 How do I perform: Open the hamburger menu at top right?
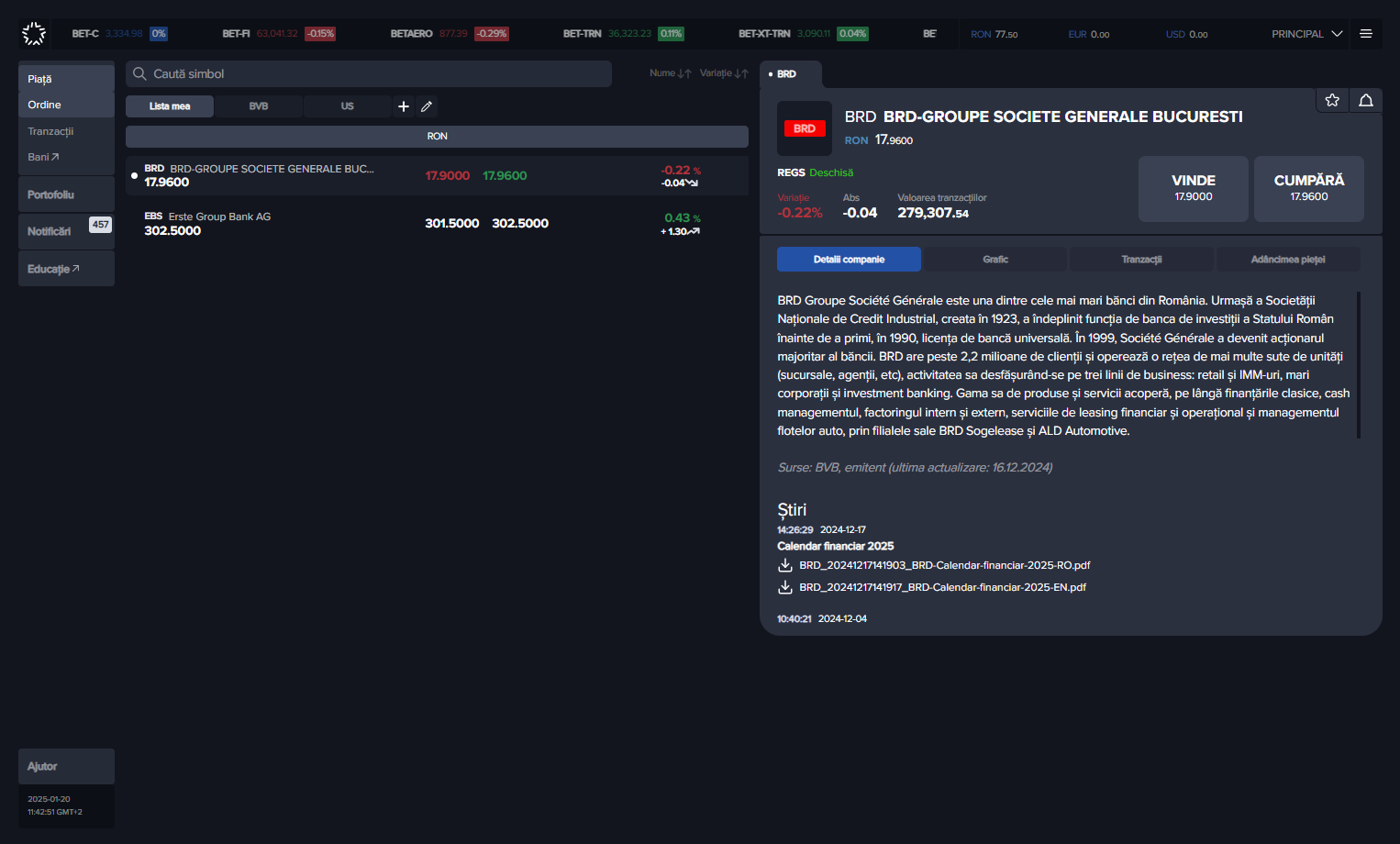[1366, 34]
